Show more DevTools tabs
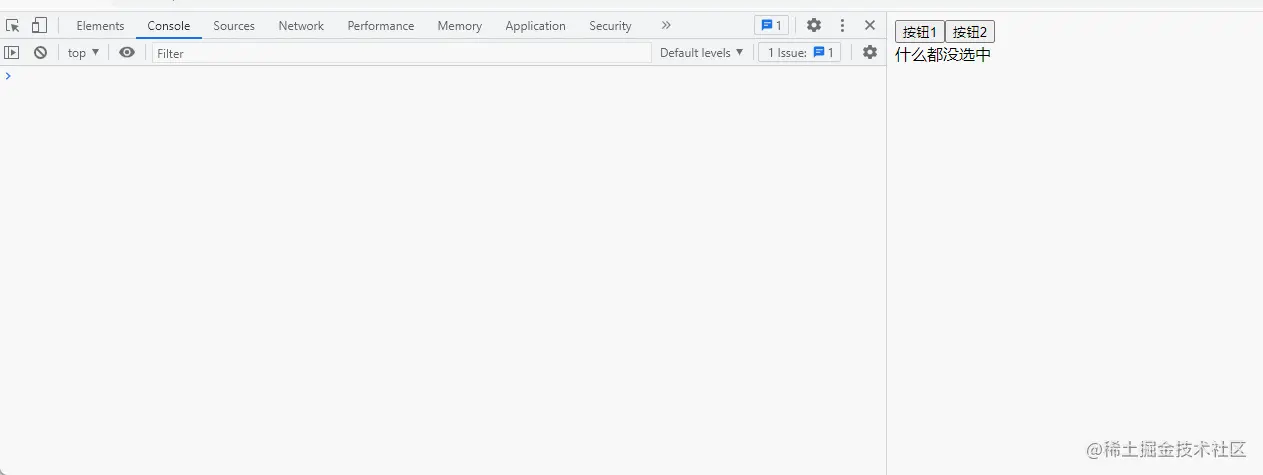1263x475 pixels. [666, 26]
